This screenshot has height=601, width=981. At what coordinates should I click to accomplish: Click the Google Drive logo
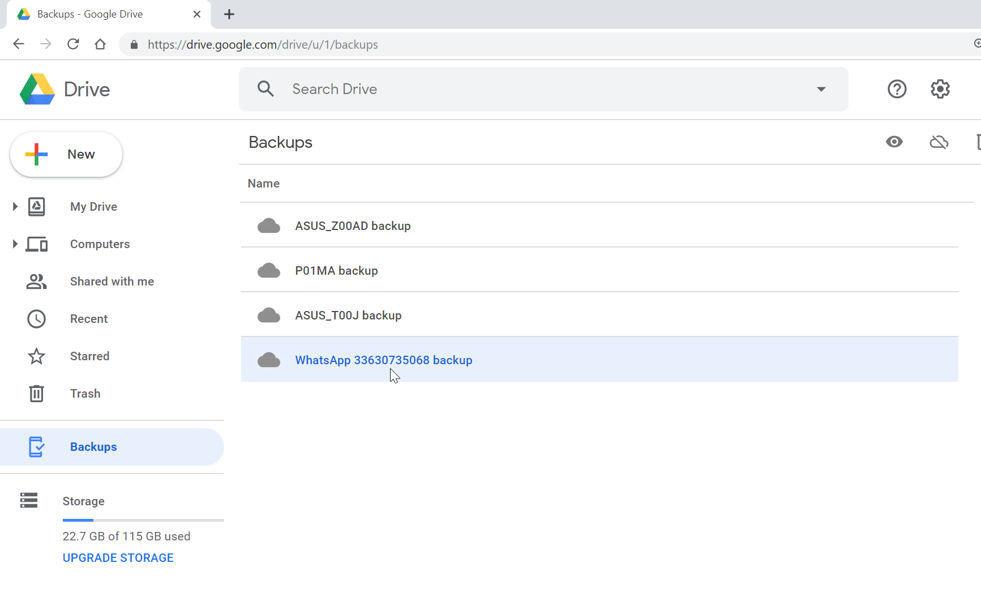pos(37,89)
